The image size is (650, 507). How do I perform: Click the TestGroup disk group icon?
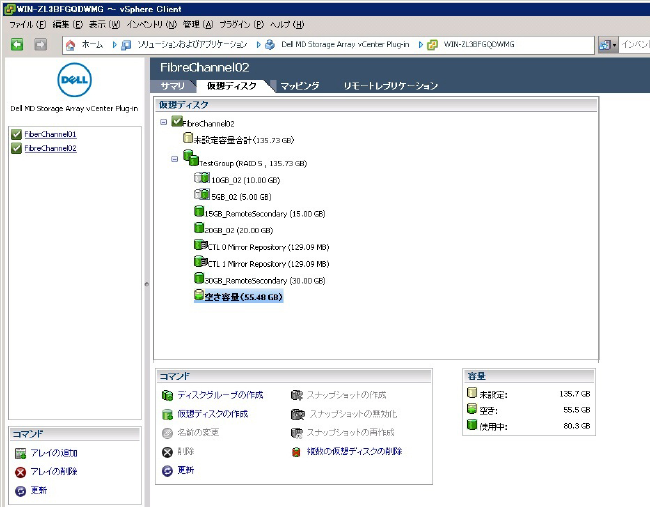click(x=191, y=158)
